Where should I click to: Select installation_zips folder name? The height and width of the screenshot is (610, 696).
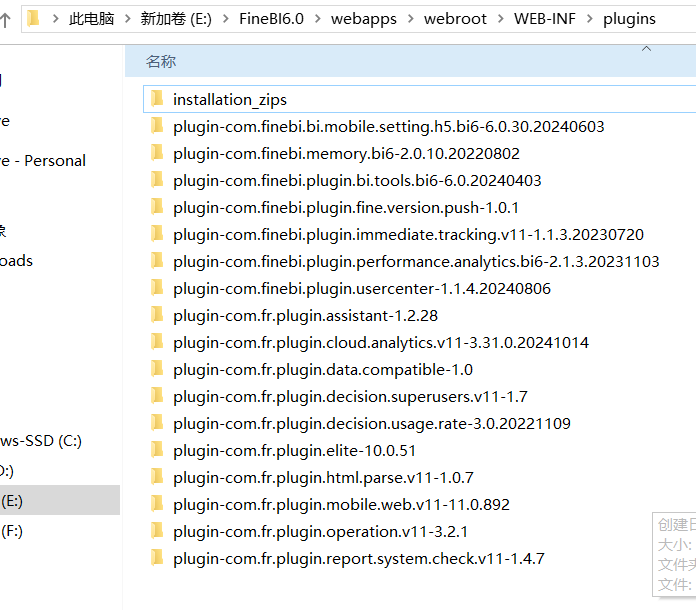(230, 99)
